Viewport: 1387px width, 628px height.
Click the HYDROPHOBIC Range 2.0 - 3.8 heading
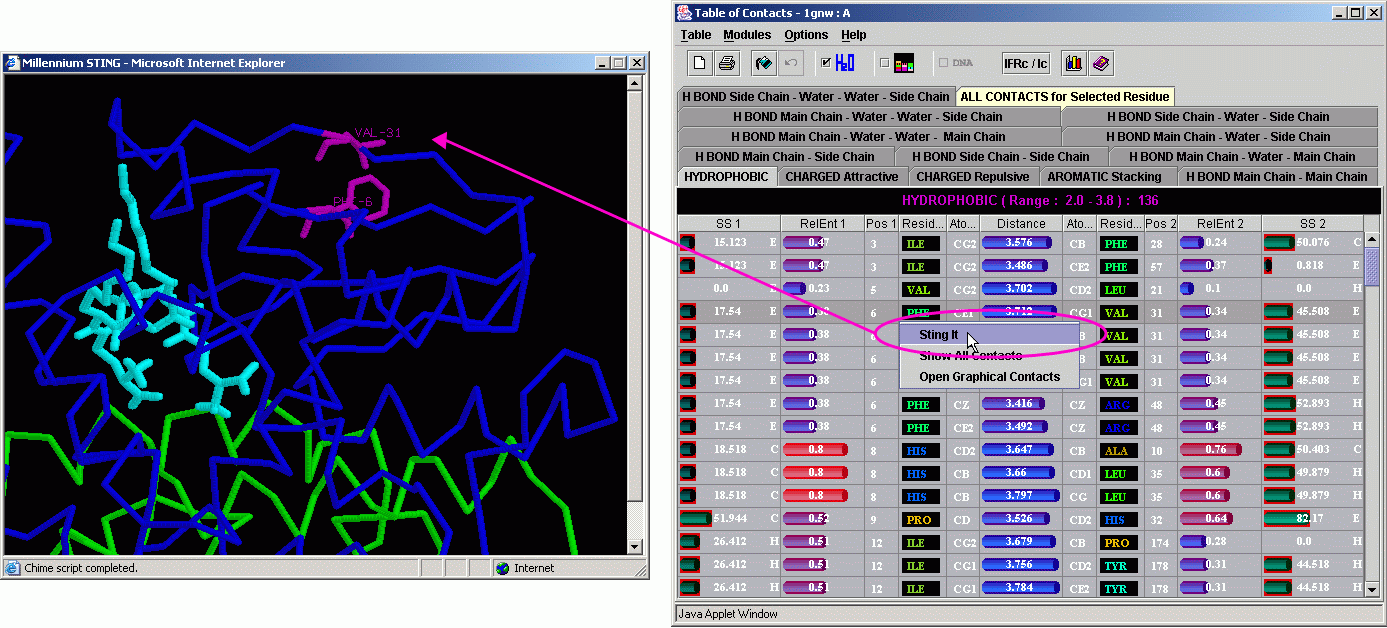(1030, 200)
